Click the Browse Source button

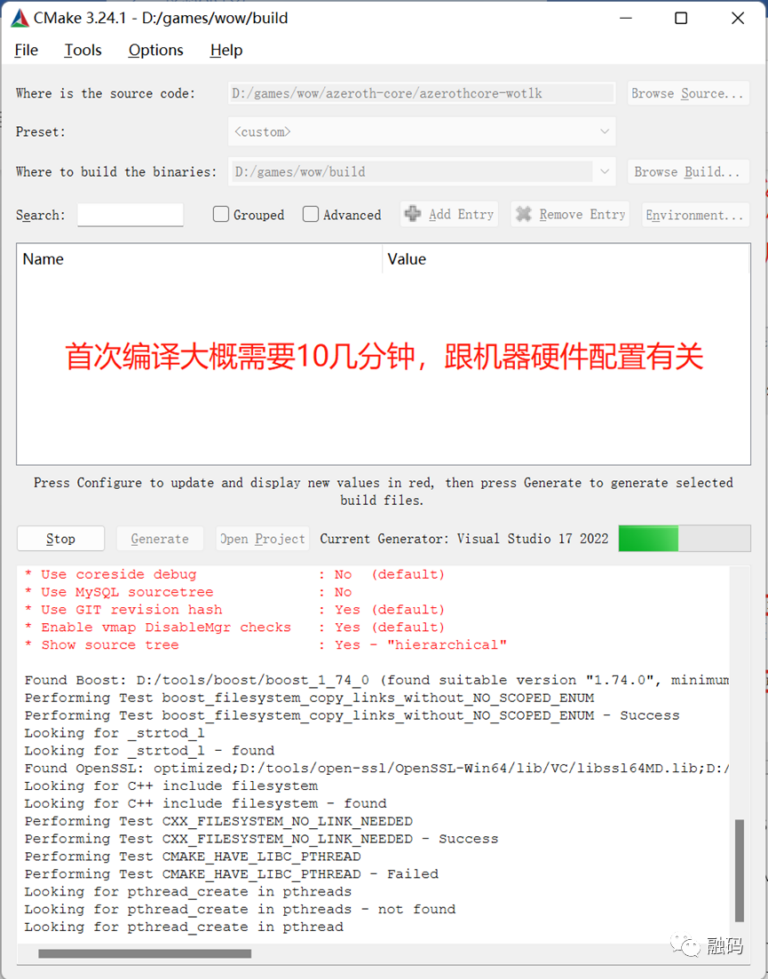tap(688, 93)
